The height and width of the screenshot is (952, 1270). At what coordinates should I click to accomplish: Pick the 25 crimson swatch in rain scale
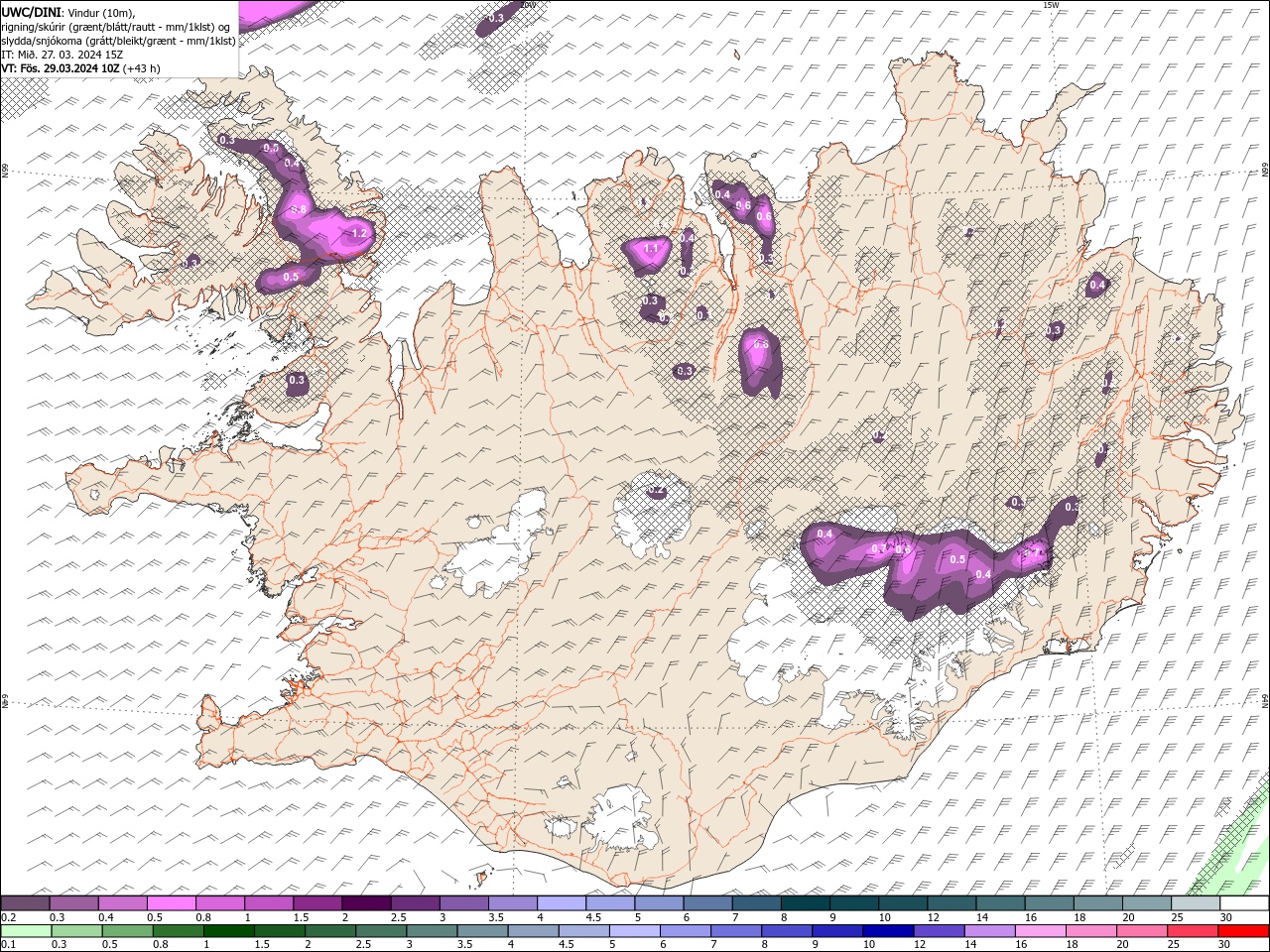tap(1194, 931)
